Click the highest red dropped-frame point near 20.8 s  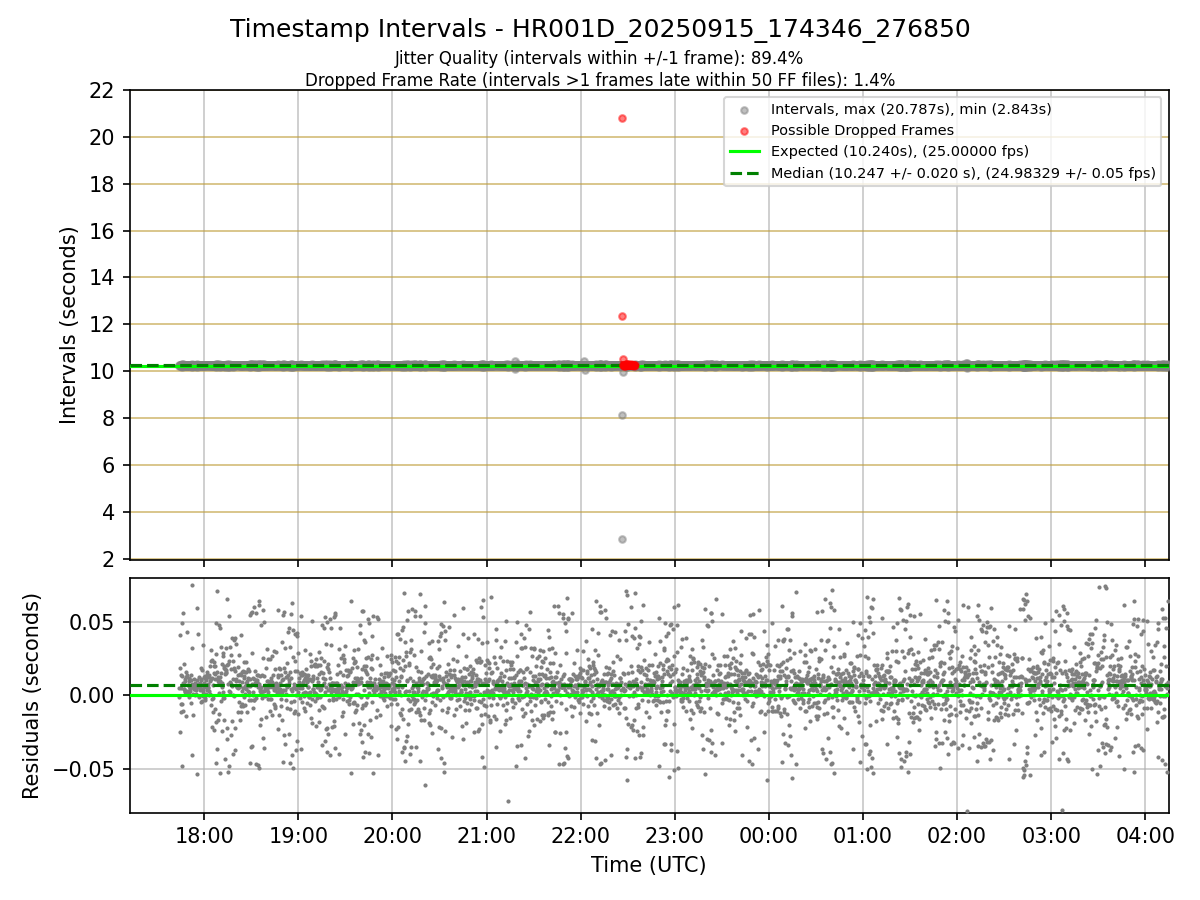(622, 118)
